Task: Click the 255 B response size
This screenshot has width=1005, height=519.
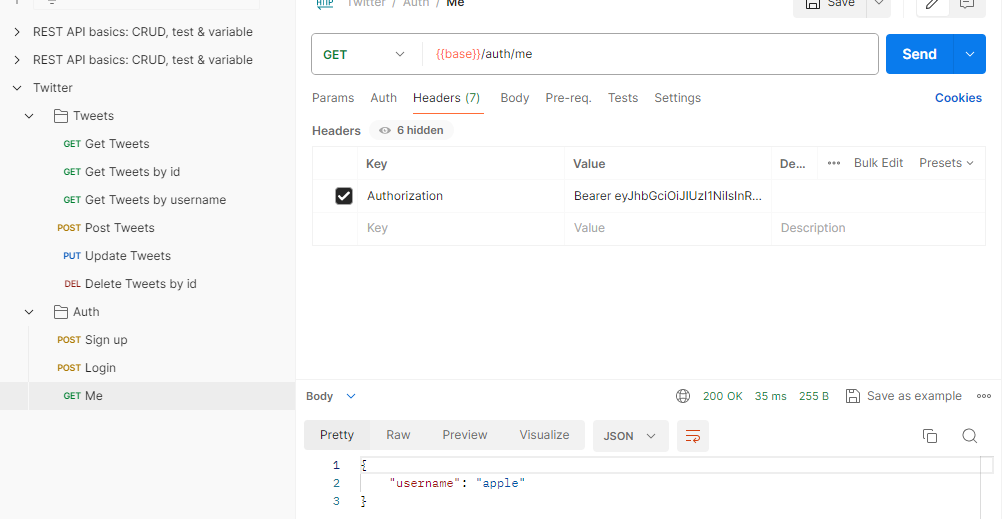Action: click(813, 396)
